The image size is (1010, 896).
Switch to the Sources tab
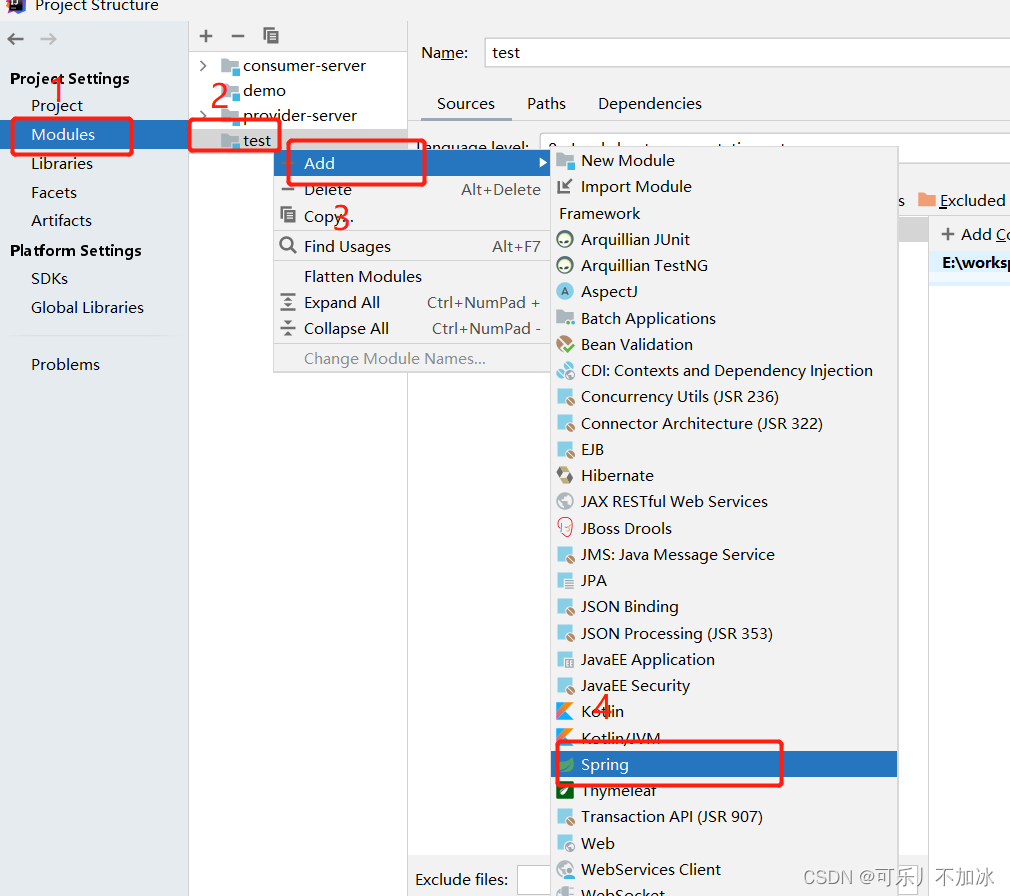466,104
